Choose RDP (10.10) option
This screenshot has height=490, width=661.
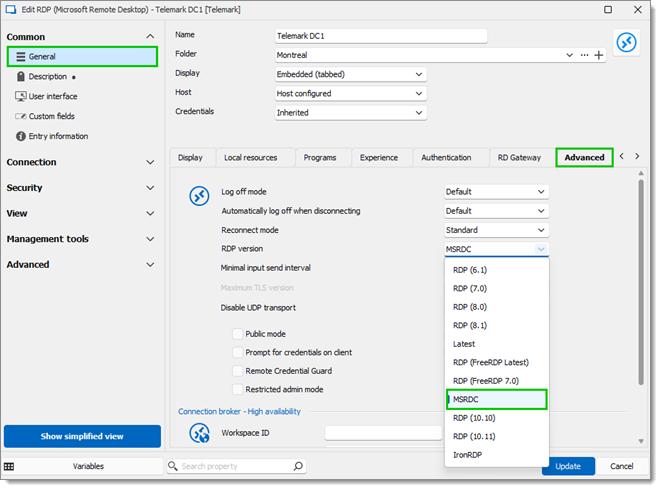pyautogui.click(x=497, y=418)
